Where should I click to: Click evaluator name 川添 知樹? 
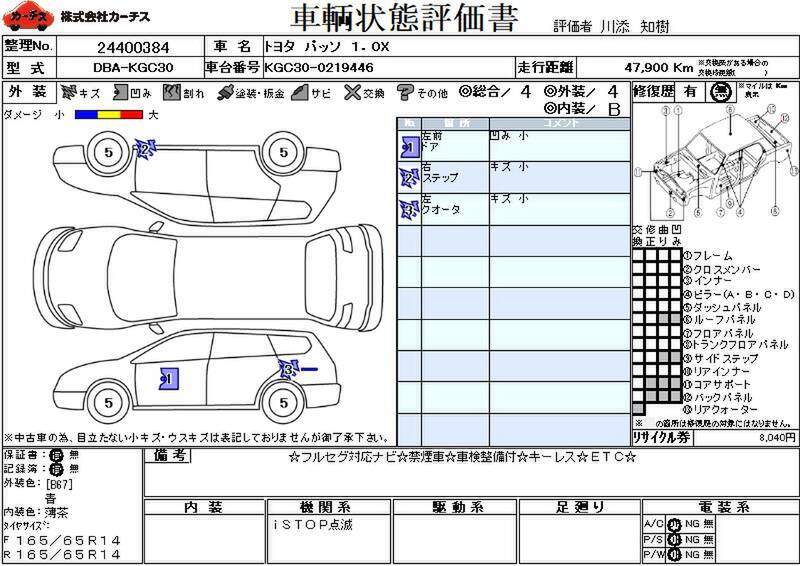point(635,27)
